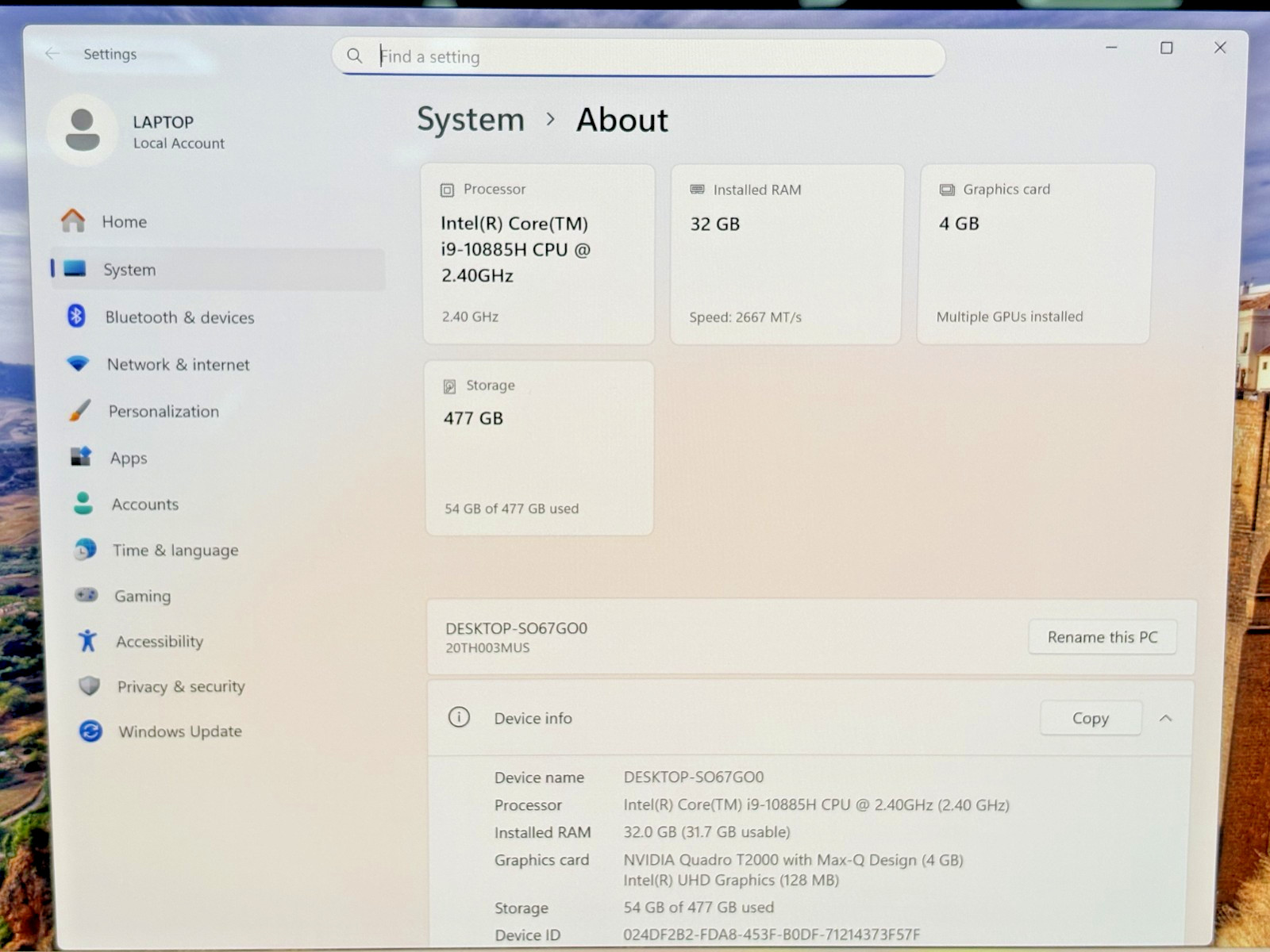1270x952 pixels.
Task: Click the Storage drive icon
Action: click(x=449, y=386)
